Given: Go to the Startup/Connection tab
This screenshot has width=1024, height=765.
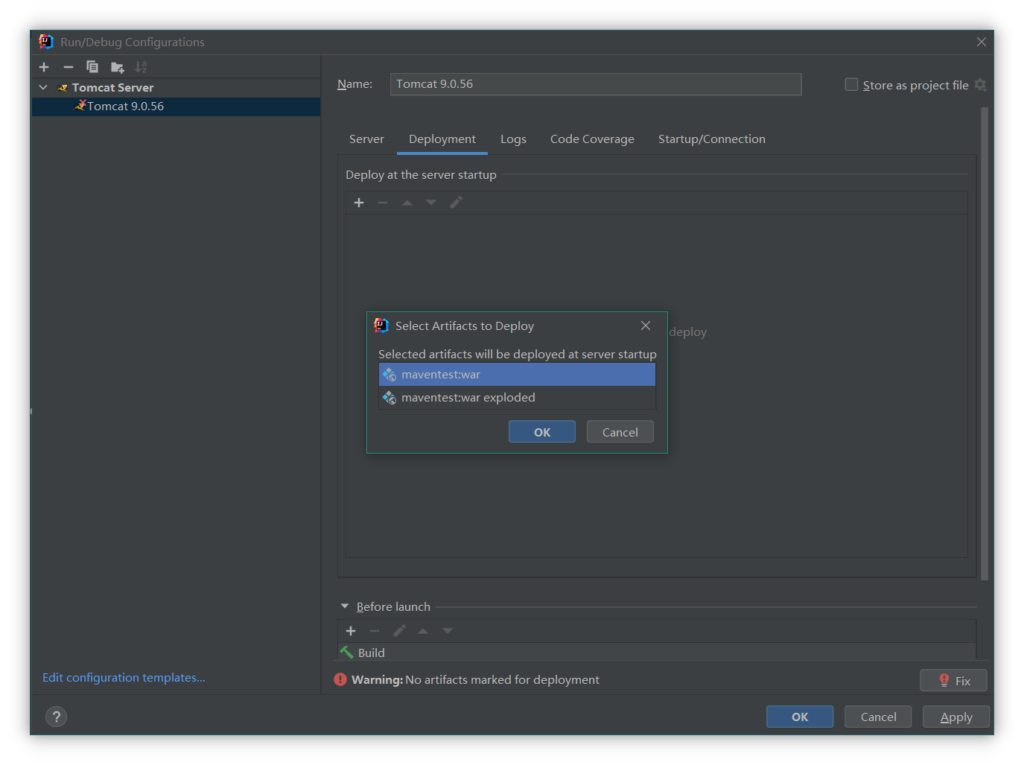Looking at the screenshot, I should tap(712, 139).
